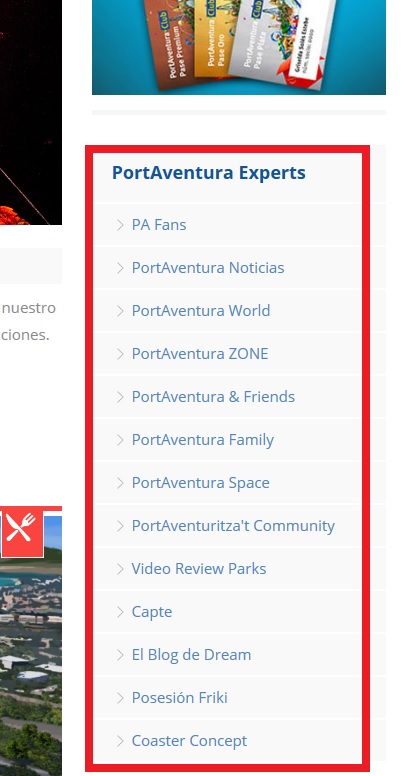The width and height of the screenshot is (415, 776).
Task: Go to PortAventura & Friends
Action: (x=213, y=397)
